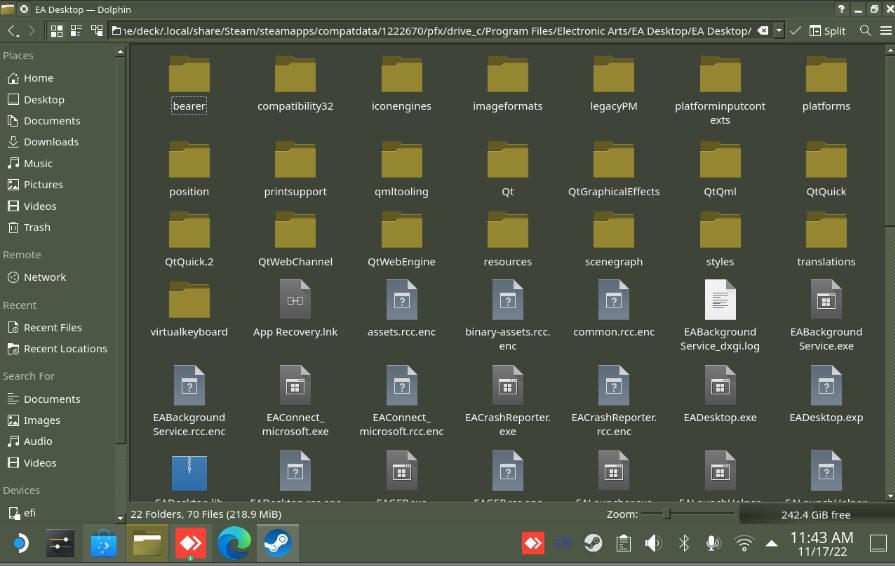Select Downloads in the Places panel
The image size is (895, 566).
(x=51, y=142)
